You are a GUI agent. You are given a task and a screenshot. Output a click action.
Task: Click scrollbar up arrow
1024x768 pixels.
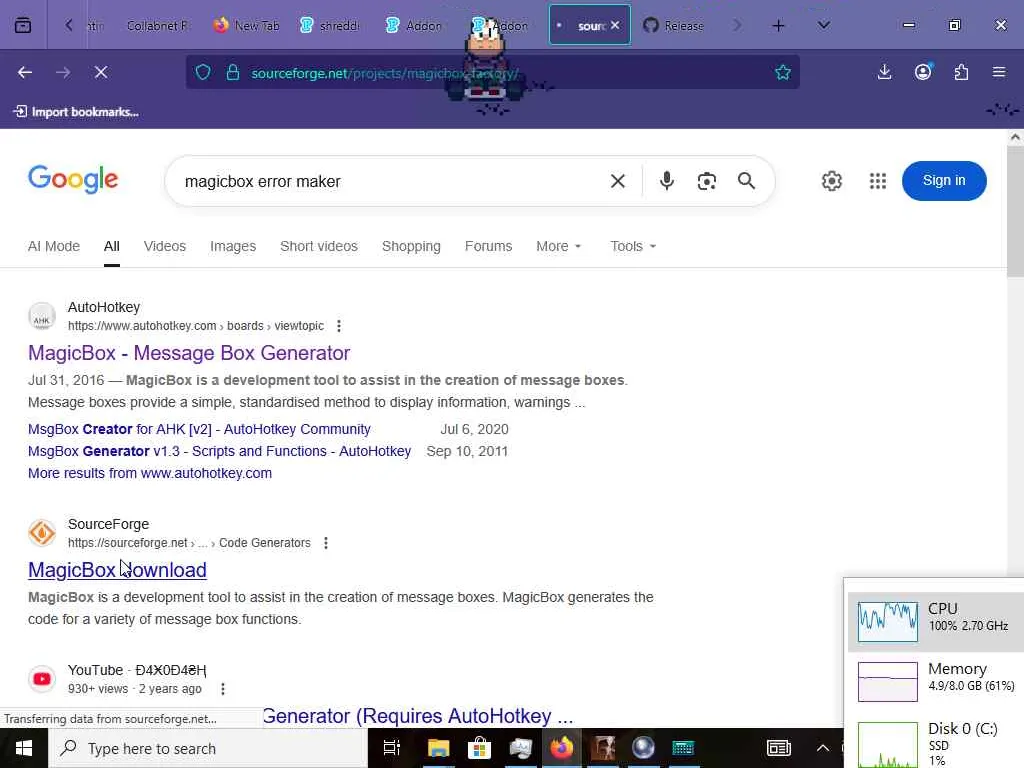point(1015,137)
